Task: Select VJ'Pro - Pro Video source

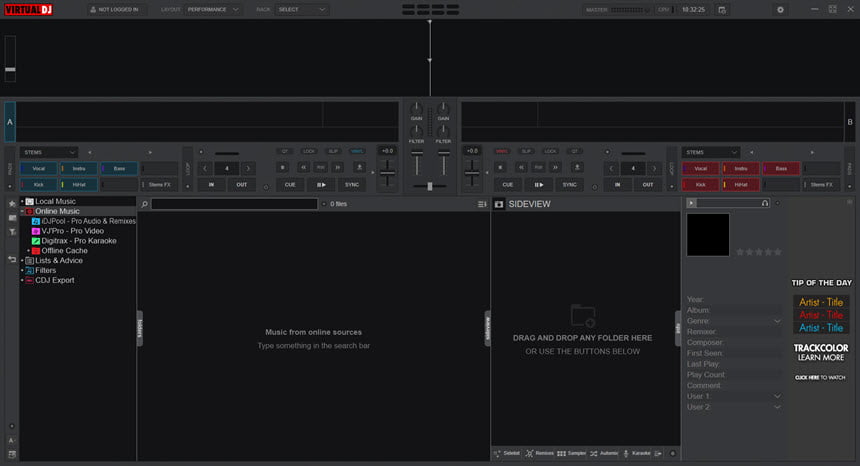Action: [x=68, y=231]
